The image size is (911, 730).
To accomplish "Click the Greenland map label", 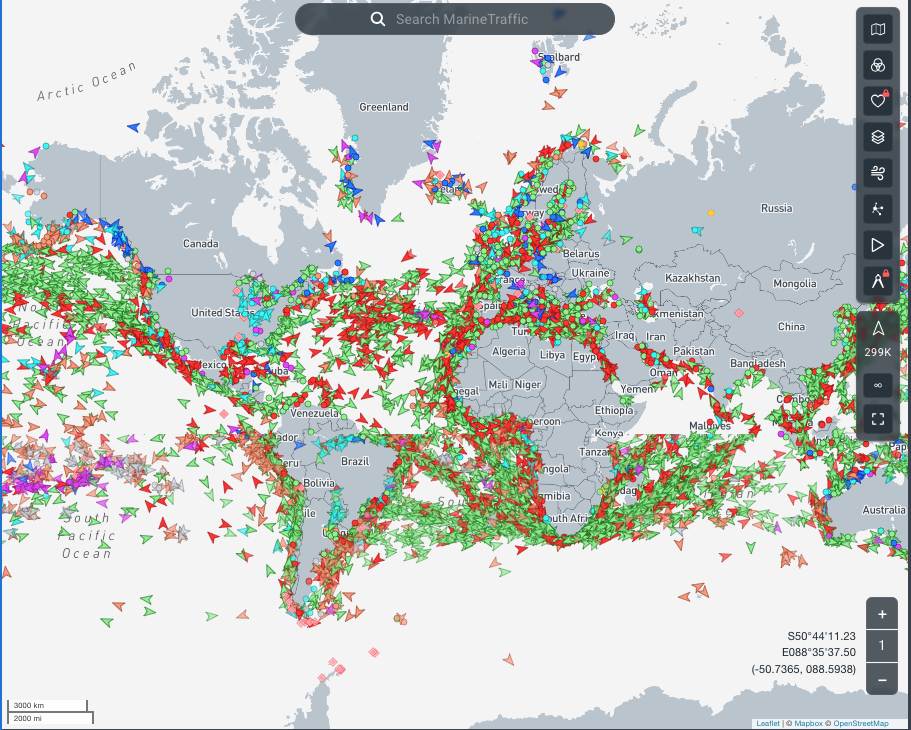I will [x=384, y=107].
